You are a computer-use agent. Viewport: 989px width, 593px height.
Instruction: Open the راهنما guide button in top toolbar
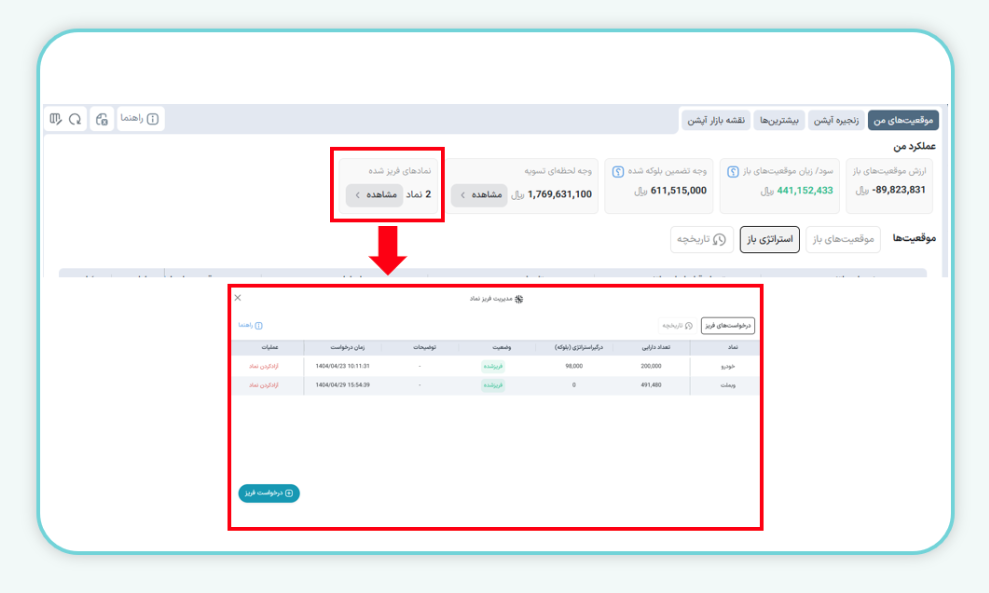[140, 119]
